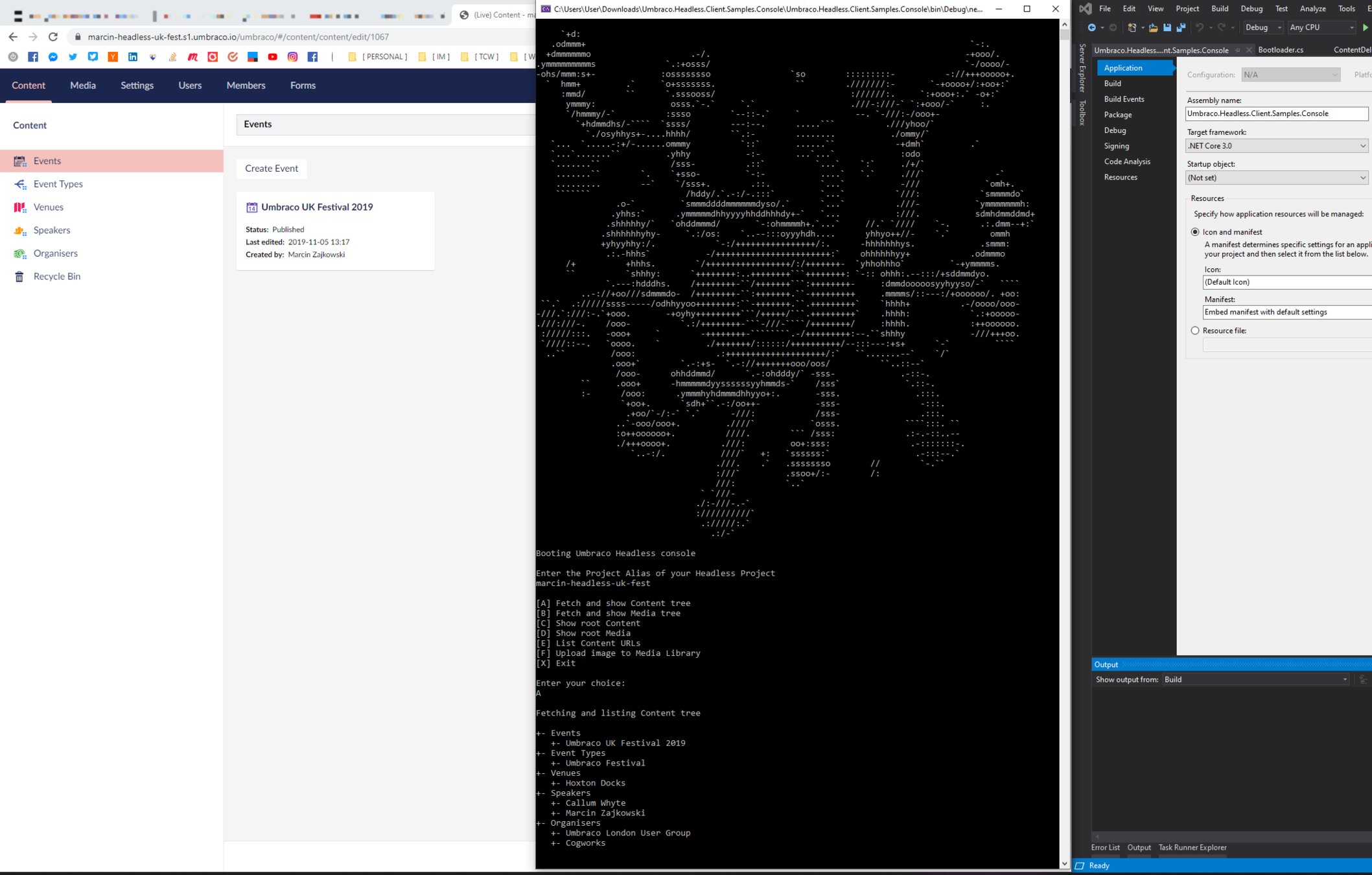Click the Create Event button
1372x875 pixels.
[272, 169]
